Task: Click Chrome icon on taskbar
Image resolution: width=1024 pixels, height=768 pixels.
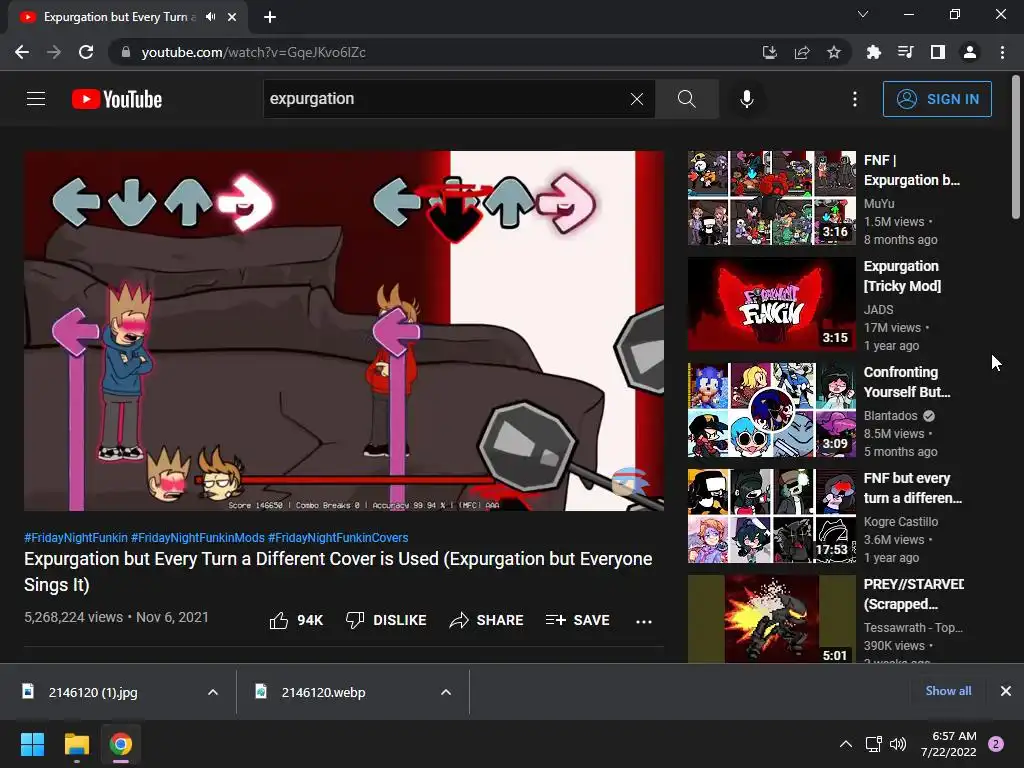Action: point(121,744)
